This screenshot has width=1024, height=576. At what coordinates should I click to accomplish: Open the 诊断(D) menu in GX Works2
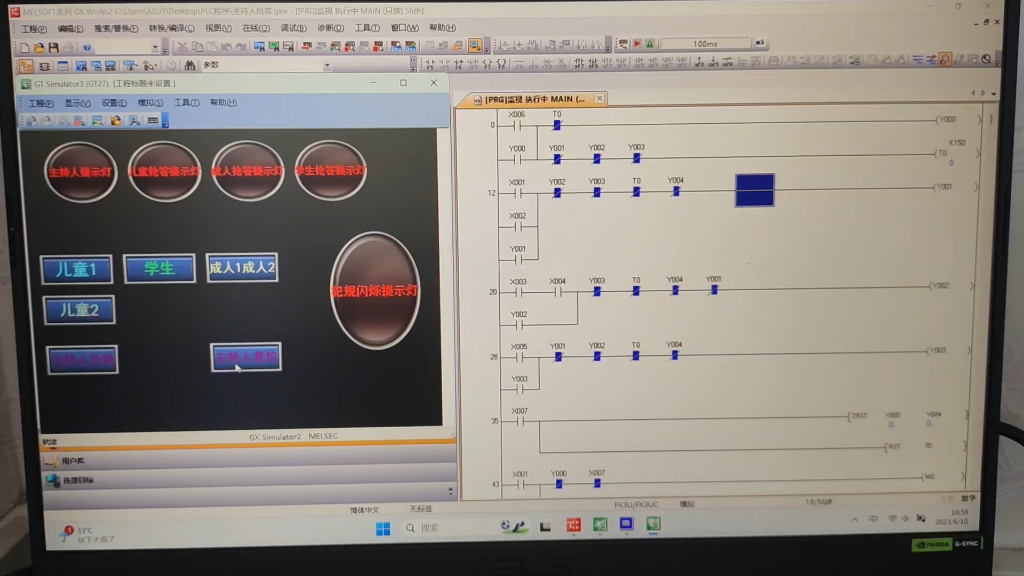coord(330,28)
